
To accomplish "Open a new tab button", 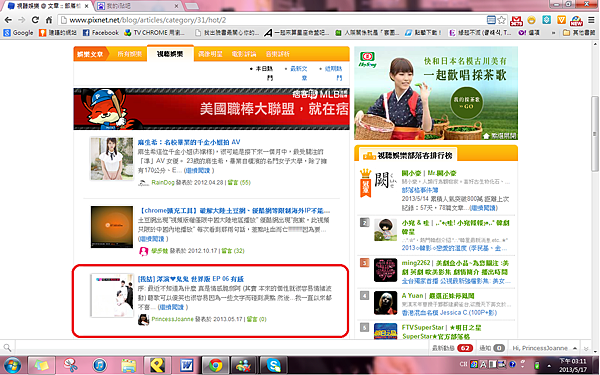I will point(192,6).
